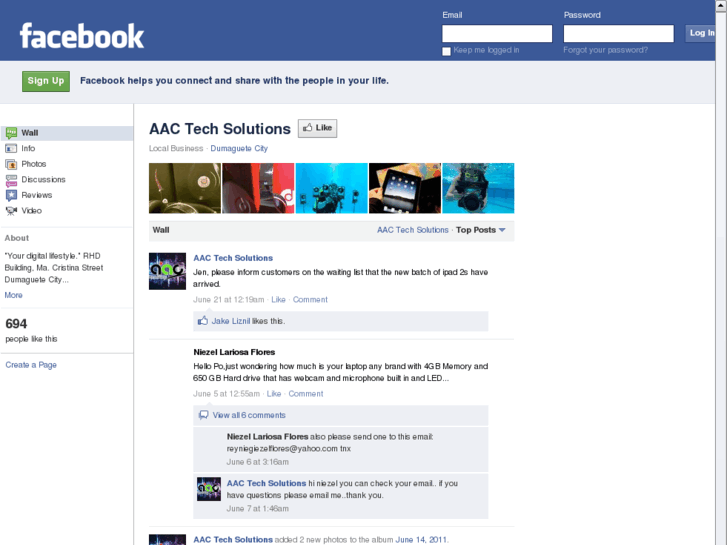The width and height of the screenshot is (727, 545).
Task: Like the June 21 ipad post
Action: [278, 300]
